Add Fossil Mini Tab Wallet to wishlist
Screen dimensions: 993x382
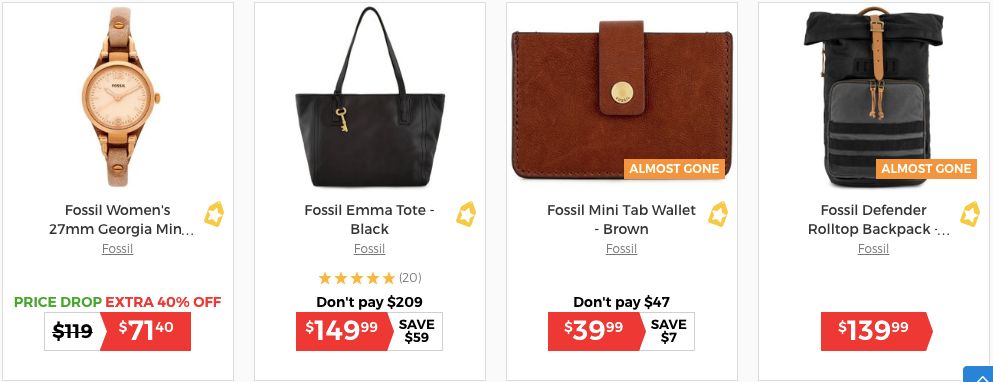[718, 214]
